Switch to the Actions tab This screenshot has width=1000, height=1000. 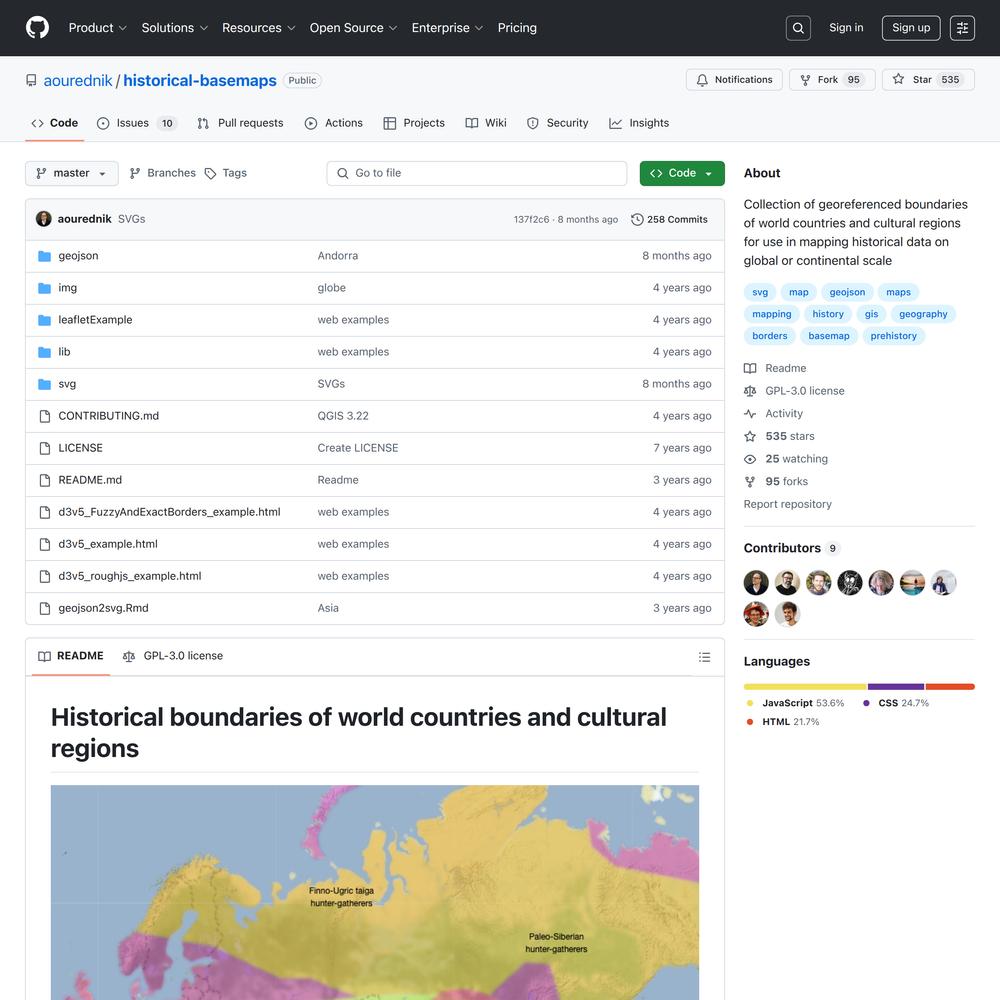[334, 123]
